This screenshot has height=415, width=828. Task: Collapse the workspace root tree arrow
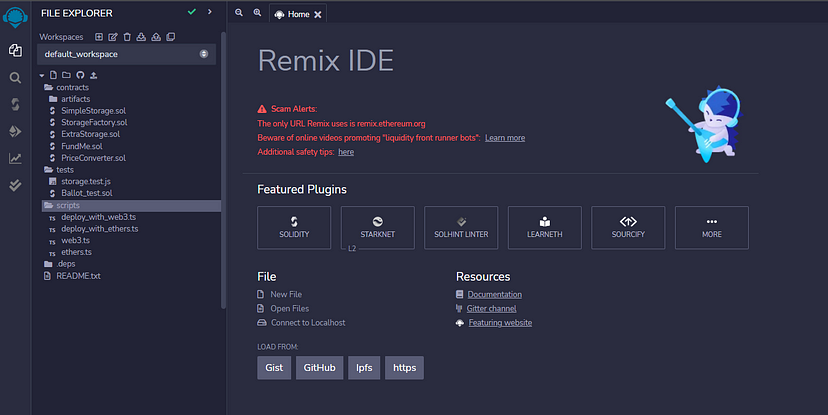42,76
